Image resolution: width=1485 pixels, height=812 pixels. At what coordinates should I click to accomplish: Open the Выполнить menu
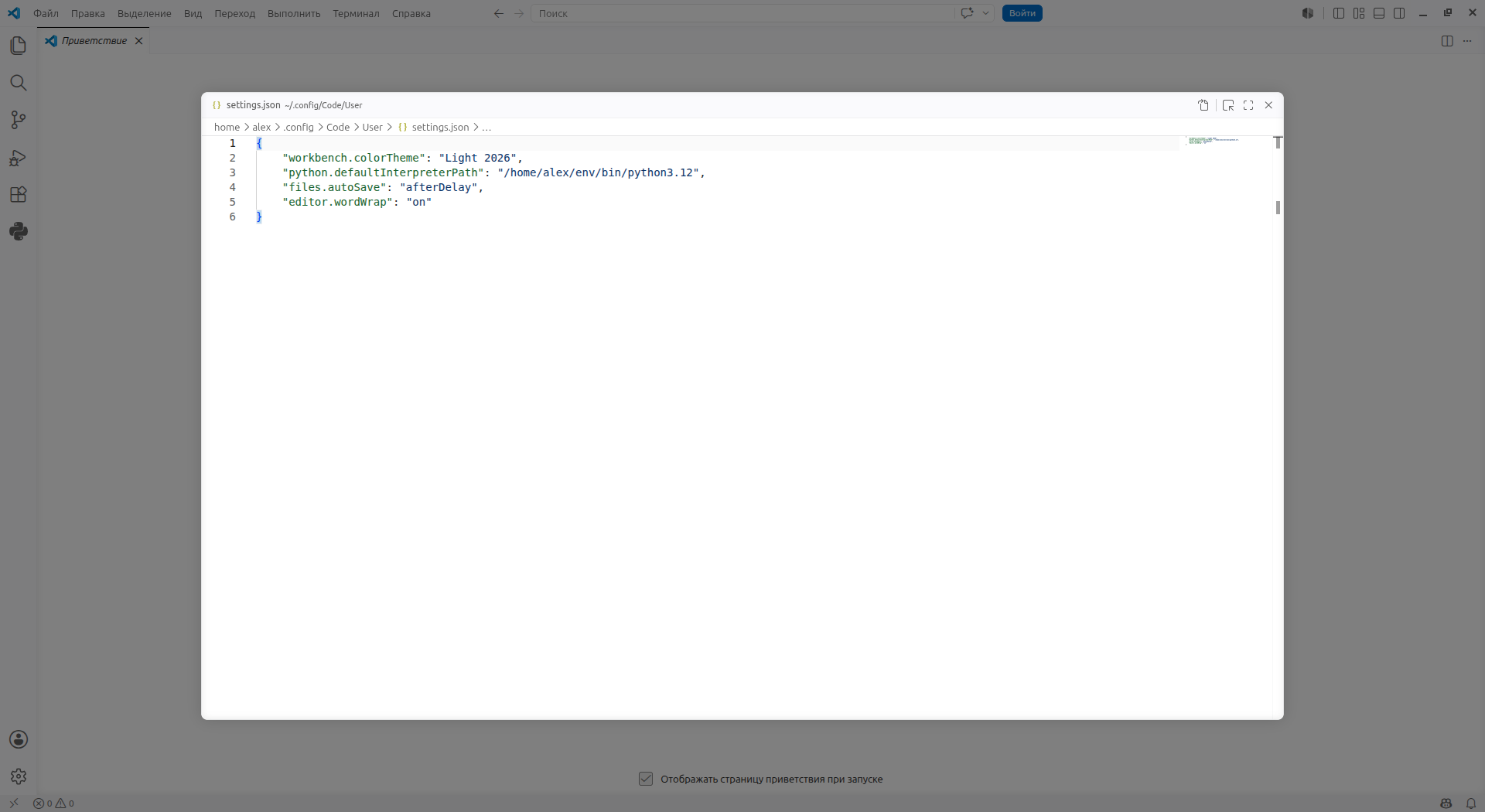click(x=294, y=13)
